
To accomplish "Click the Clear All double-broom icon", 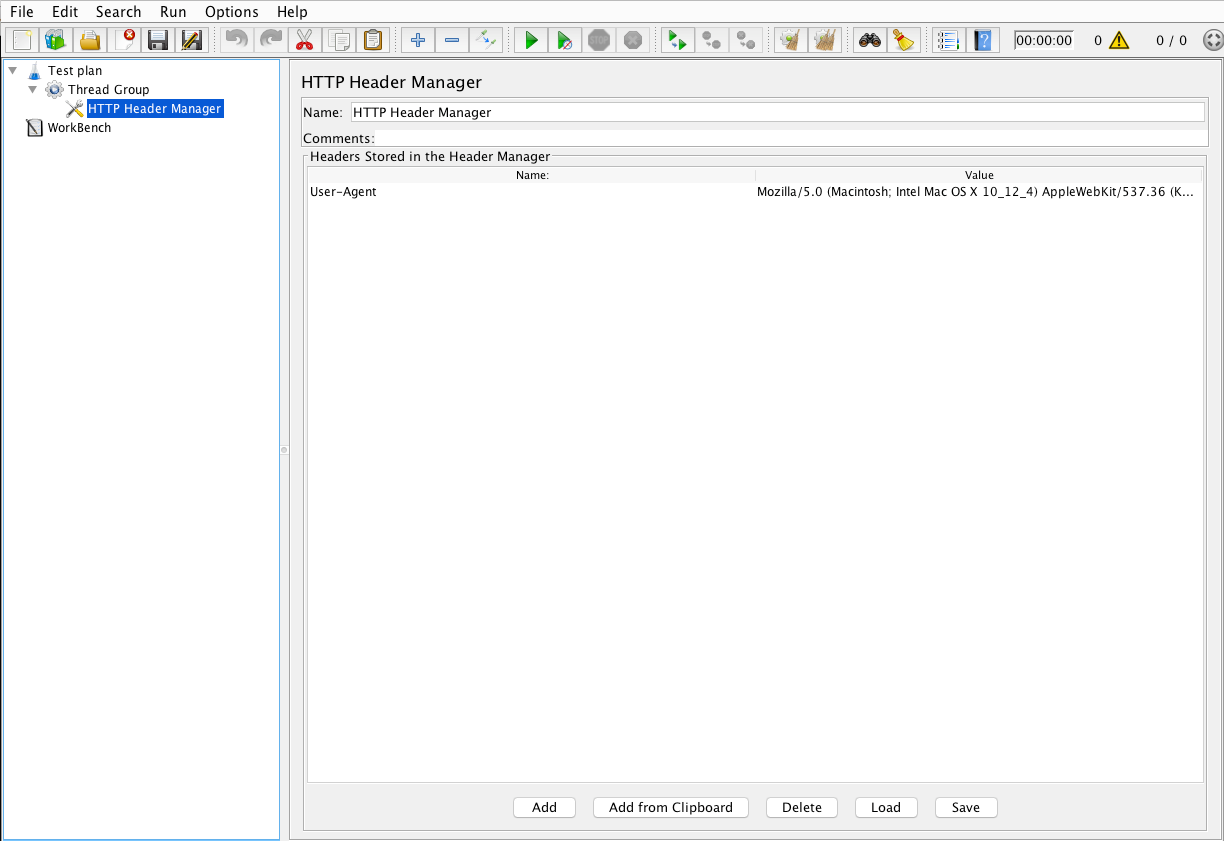I will coord(824,41).
